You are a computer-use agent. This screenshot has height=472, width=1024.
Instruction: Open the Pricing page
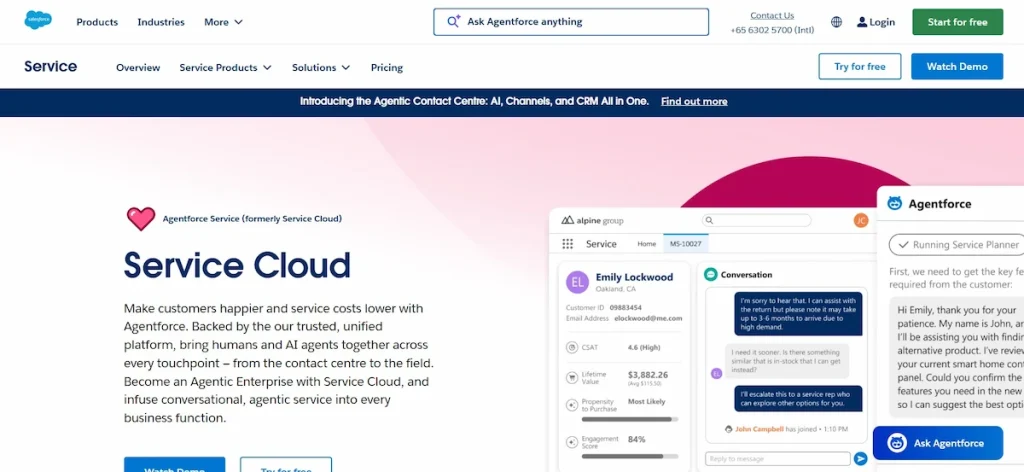point(387,67)
